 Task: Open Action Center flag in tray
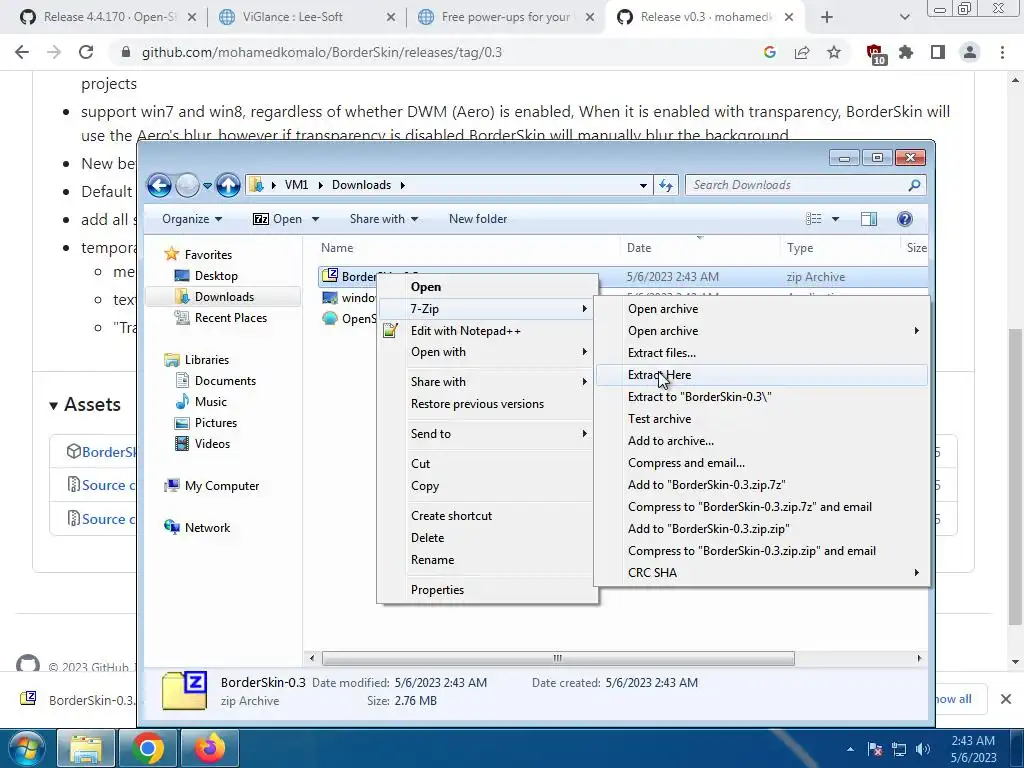click(874, 749)
